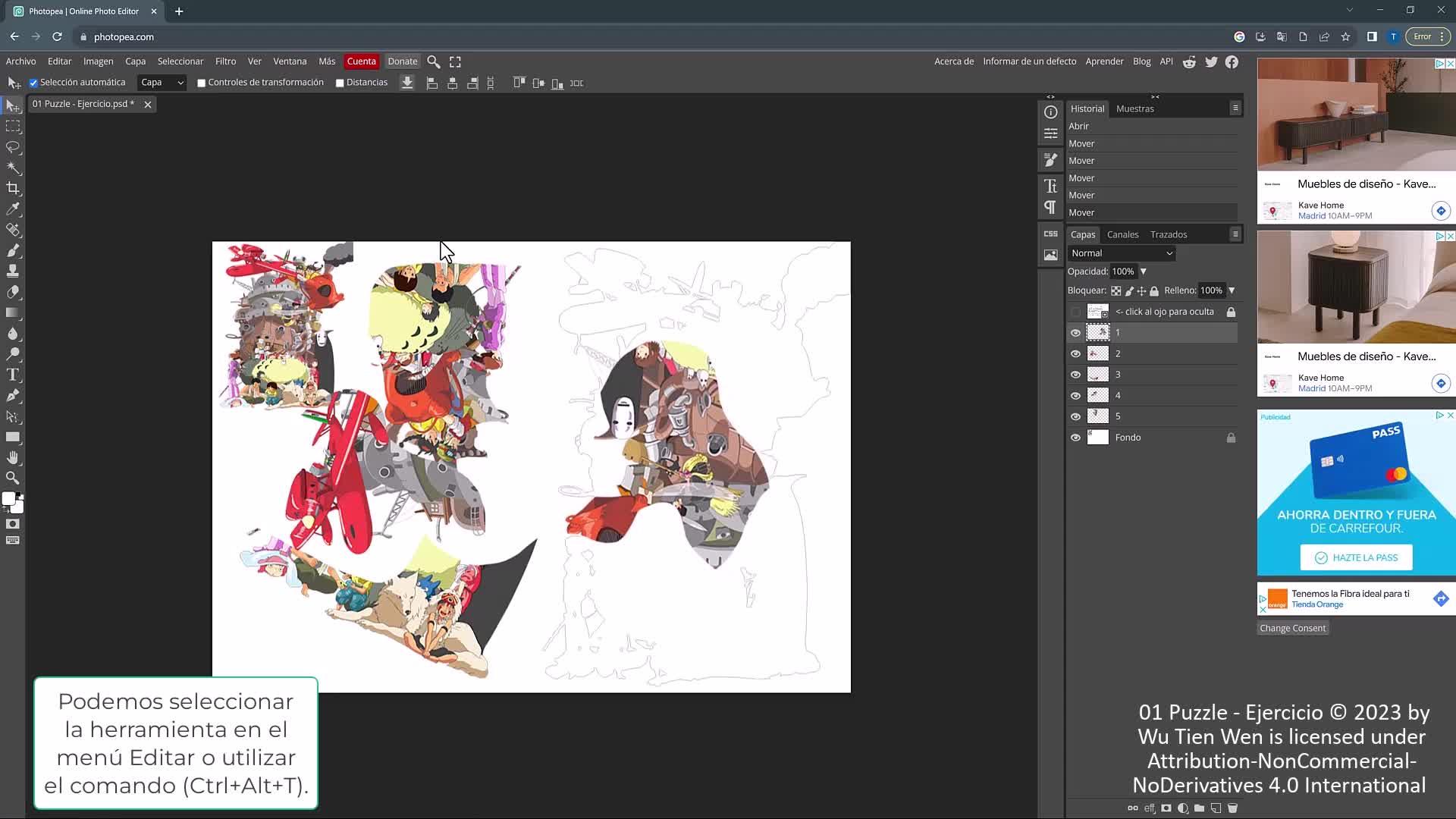Click the Cuenta button
The height and width of the screenshot is (819, 1456).
(361, 61)
